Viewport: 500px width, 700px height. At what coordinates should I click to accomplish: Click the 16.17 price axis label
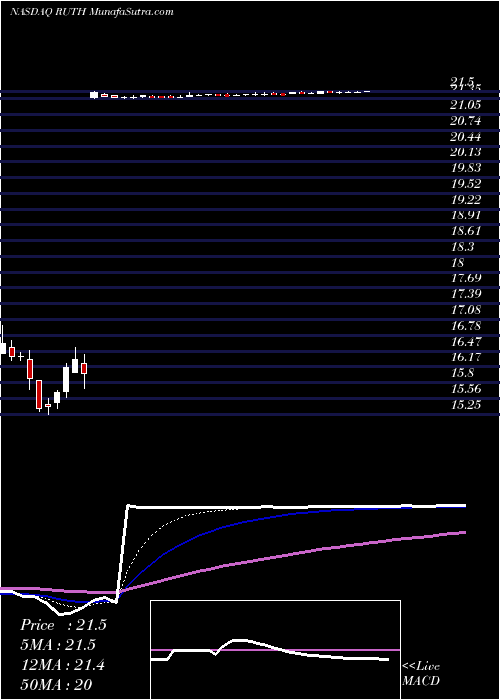pyautogui.click(x=466, y=357)
